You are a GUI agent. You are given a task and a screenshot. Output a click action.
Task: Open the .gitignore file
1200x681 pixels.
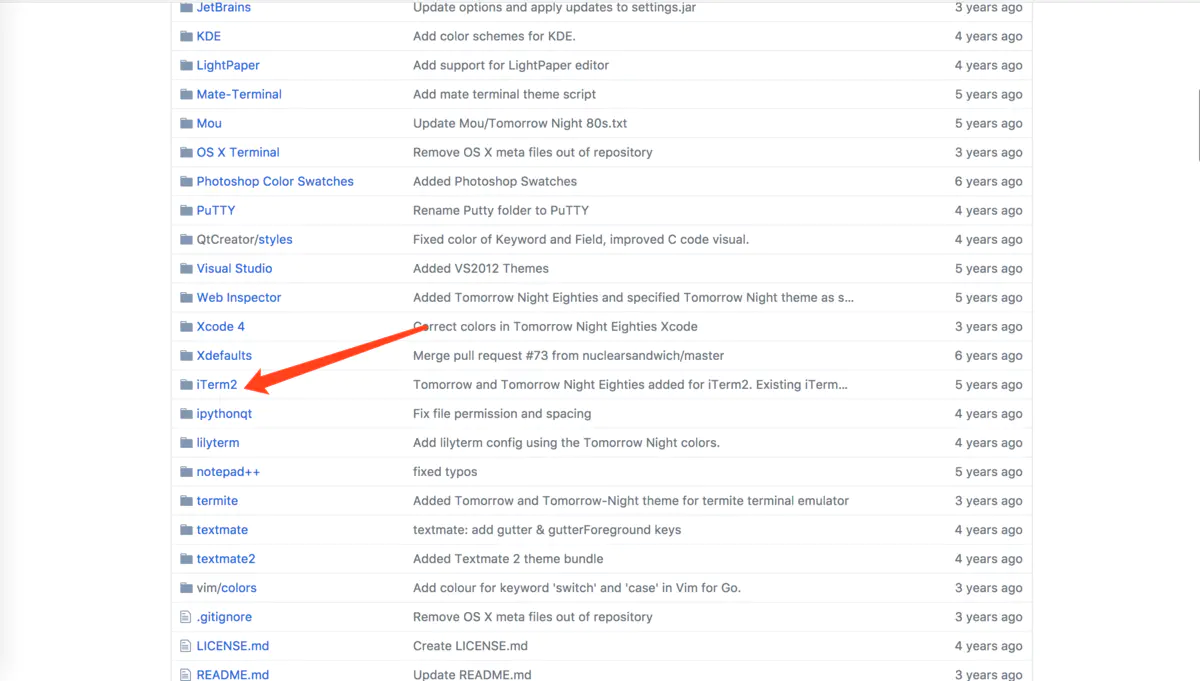[x=224, y=617]
